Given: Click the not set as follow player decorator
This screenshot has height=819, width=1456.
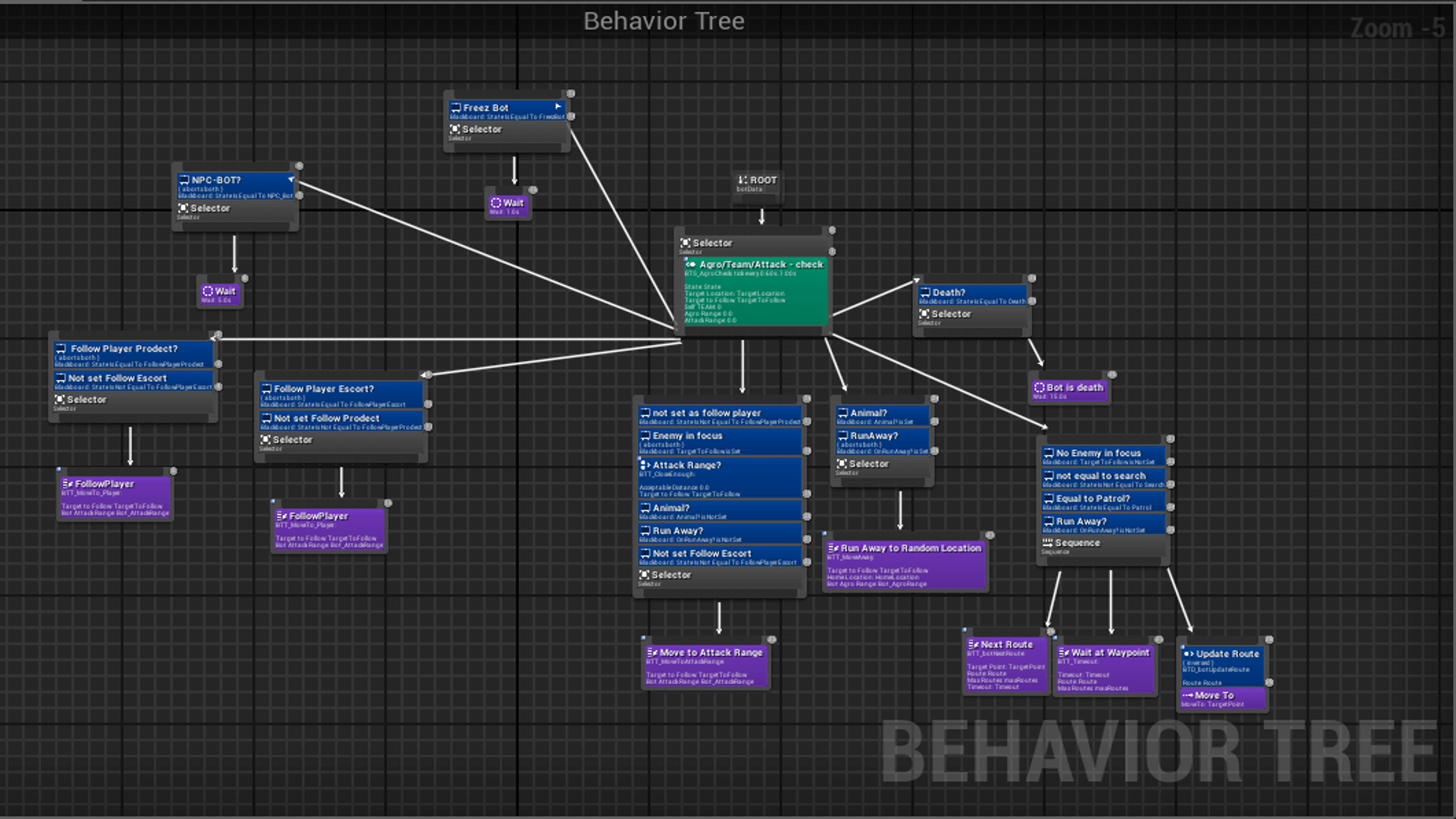Looking at the screenshot, I should tap(720, 416).
